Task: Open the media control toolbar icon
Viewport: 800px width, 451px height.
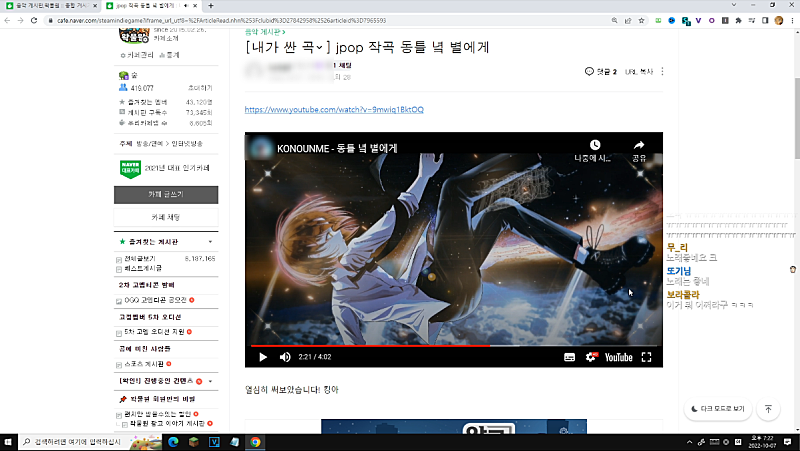Action: pyautogui.click(x=752, y=20)
